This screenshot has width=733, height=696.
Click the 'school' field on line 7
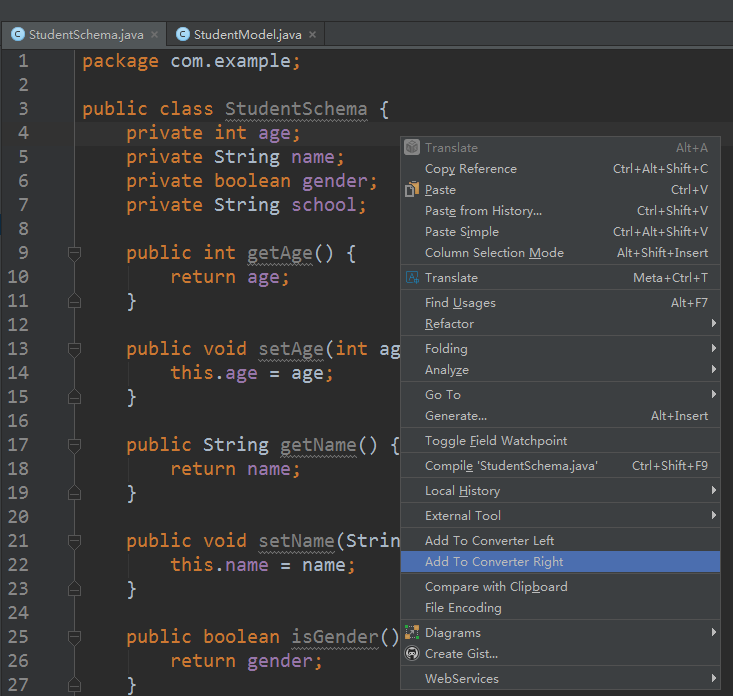pos(324,205)
